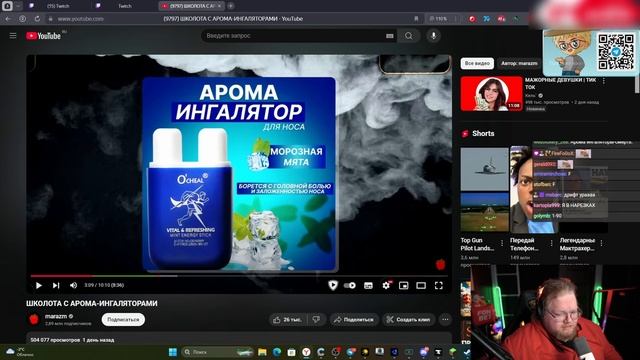Switch to the second Twitch browser tab

coord(124,6)
